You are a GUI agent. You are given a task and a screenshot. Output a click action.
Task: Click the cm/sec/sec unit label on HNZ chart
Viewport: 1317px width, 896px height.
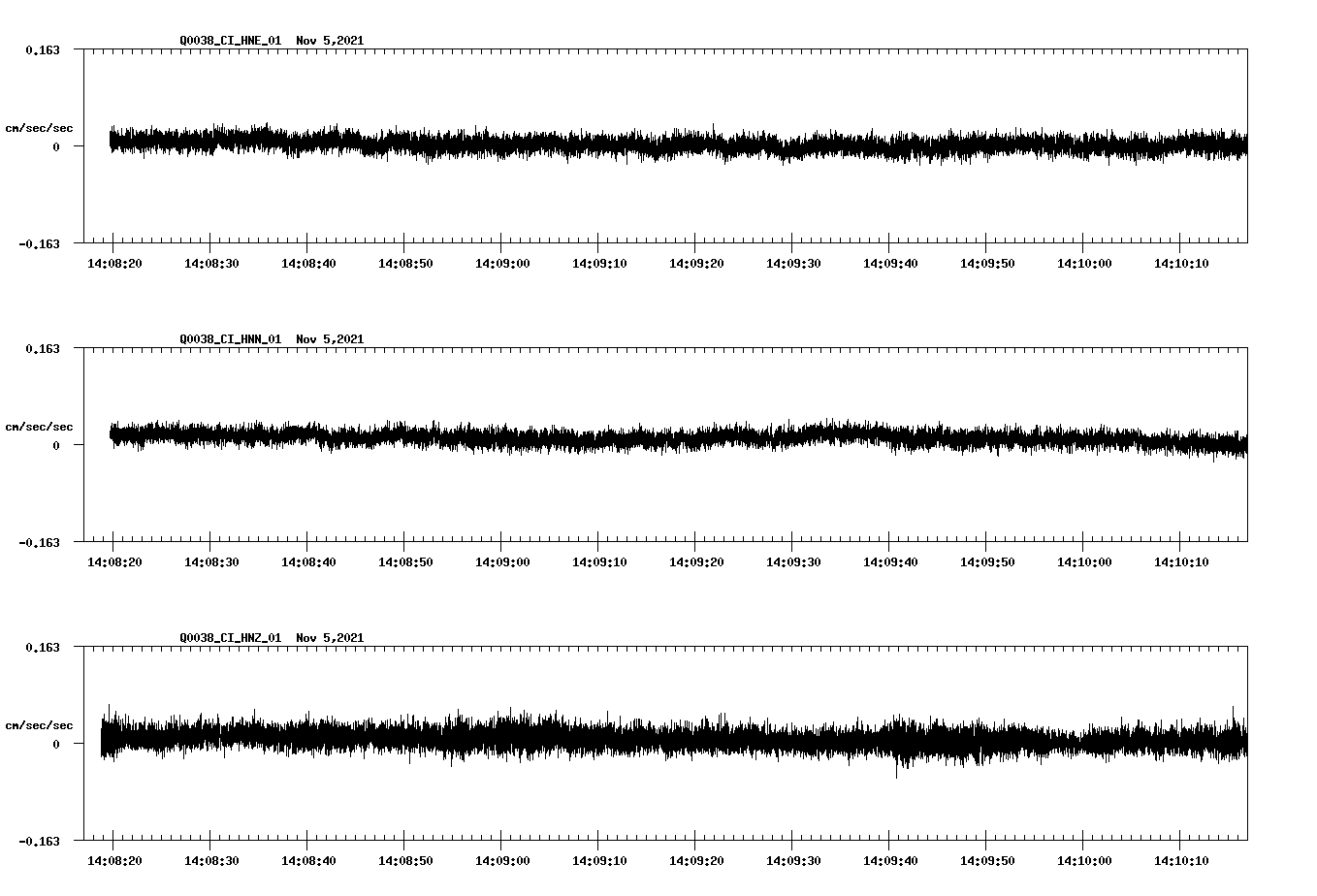tap(39, 725)
